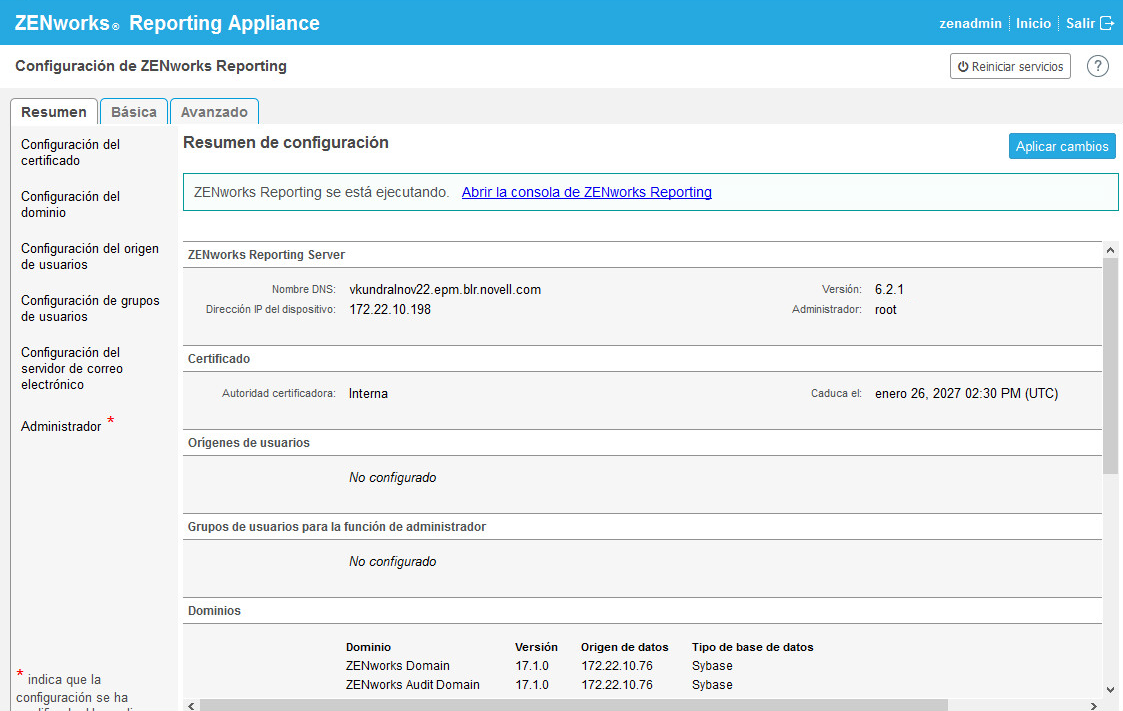
Task: Switch to the Básica tab
Action: [134, 112]
